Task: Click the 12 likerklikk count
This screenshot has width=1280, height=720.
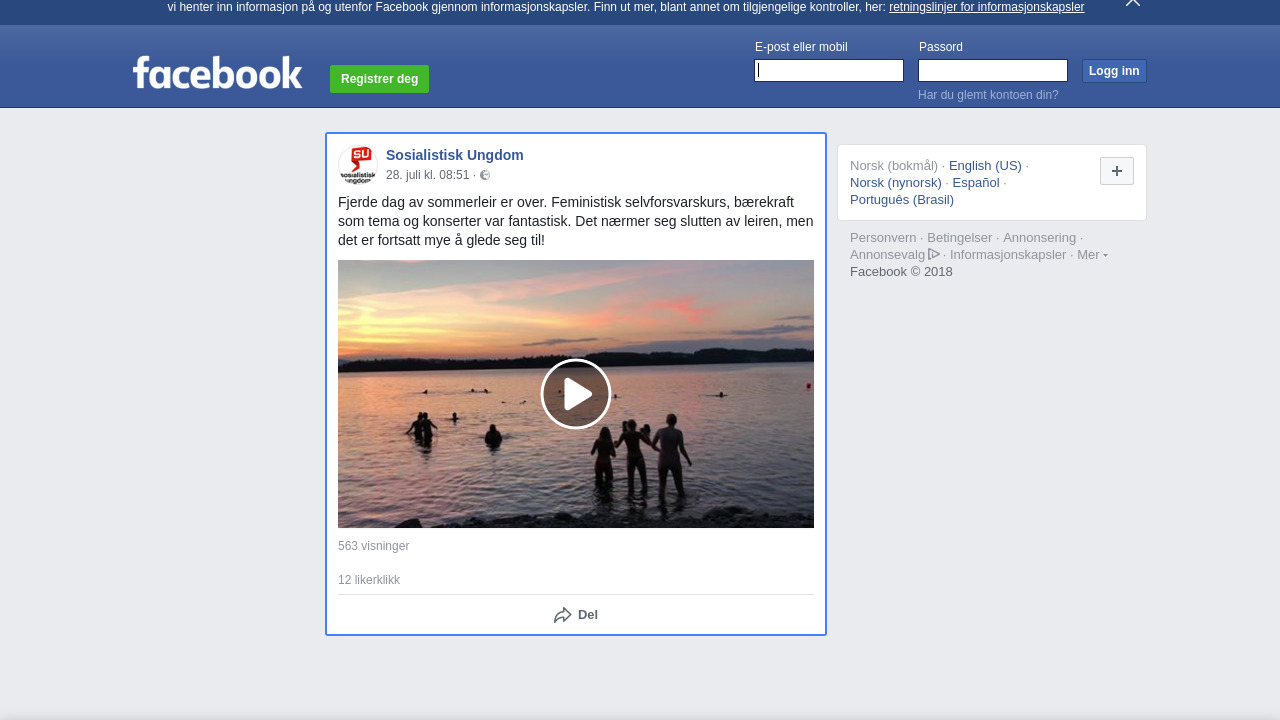Action: click(x=369, y=580)
